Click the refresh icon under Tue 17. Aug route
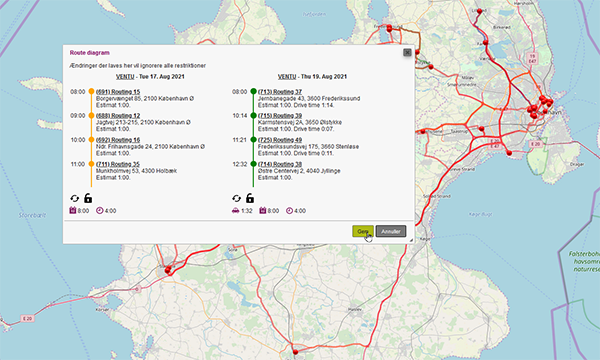 pos(75,198)
